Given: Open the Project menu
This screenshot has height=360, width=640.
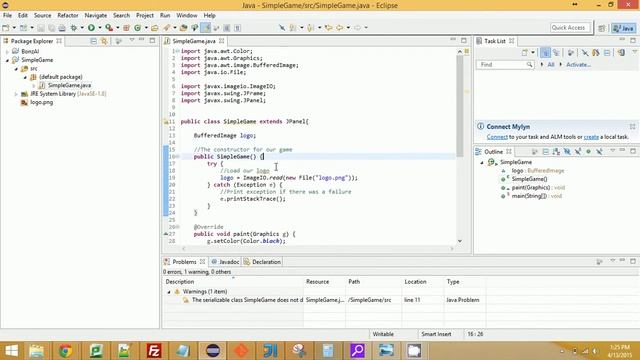Looking at the screenshot, I should tap(144, 16).
